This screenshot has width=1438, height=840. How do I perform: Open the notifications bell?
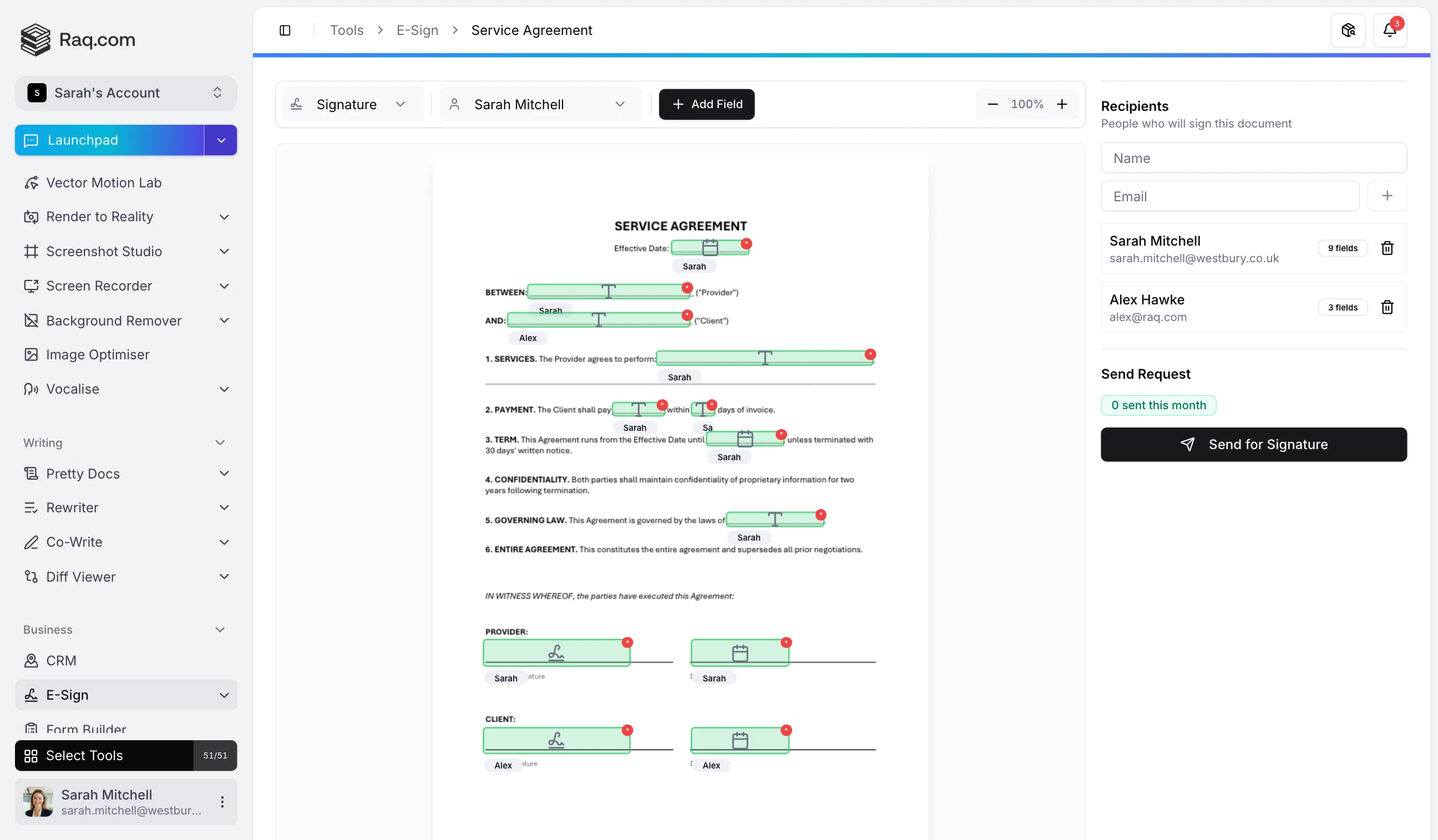(x=1389, y=30)
